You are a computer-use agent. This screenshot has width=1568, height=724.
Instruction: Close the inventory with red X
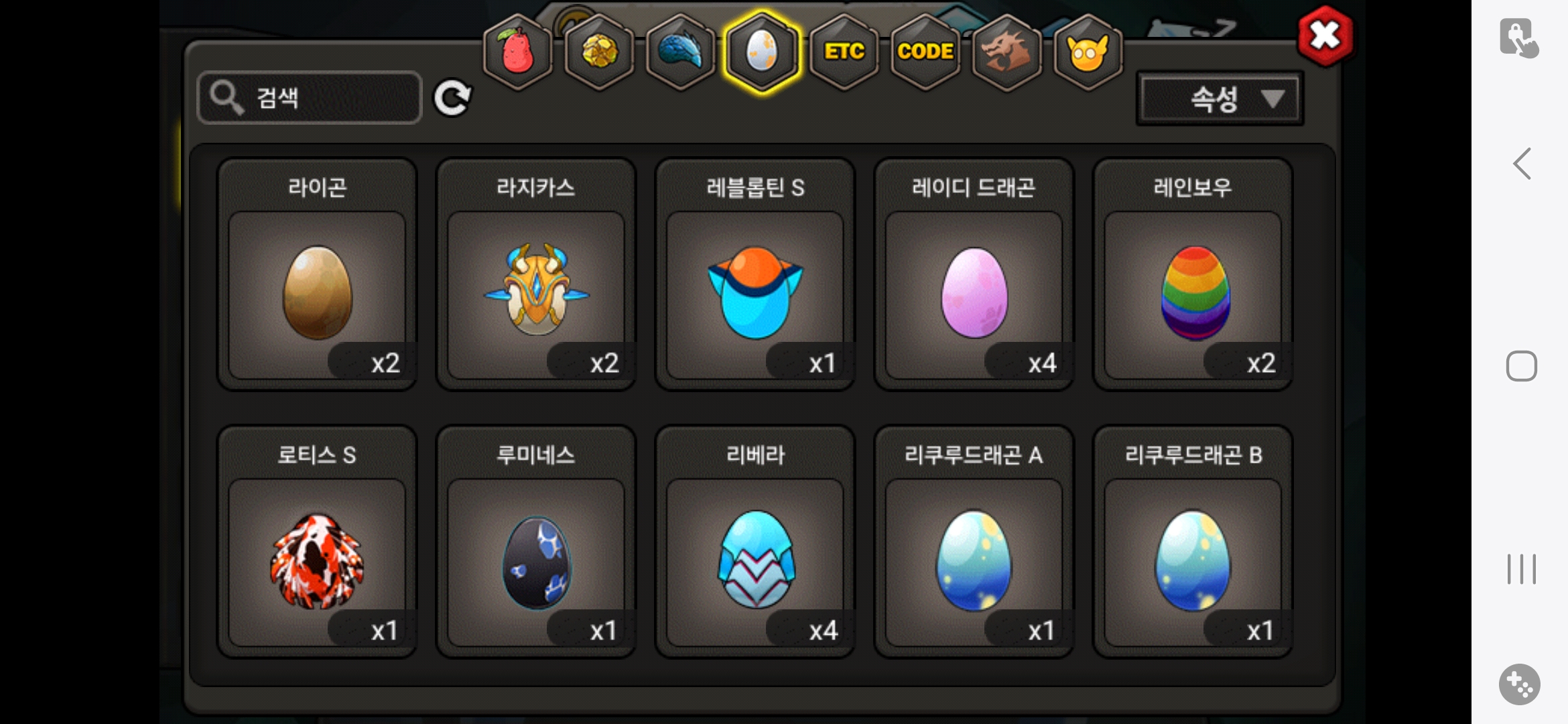(1325, 36)
